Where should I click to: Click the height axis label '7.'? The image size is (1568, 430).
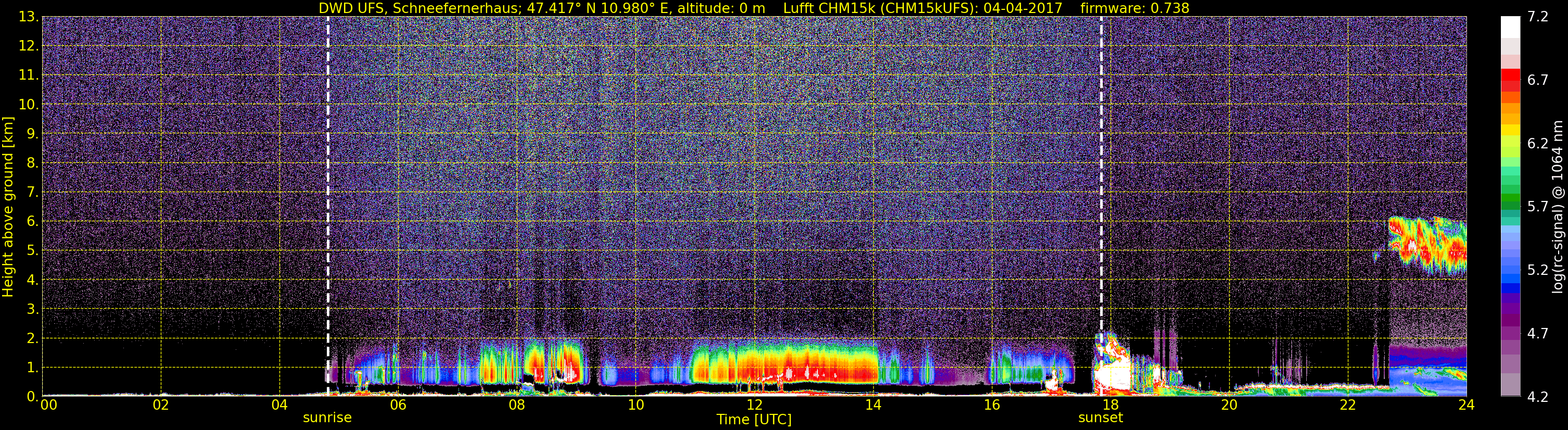tap(32, 192)
